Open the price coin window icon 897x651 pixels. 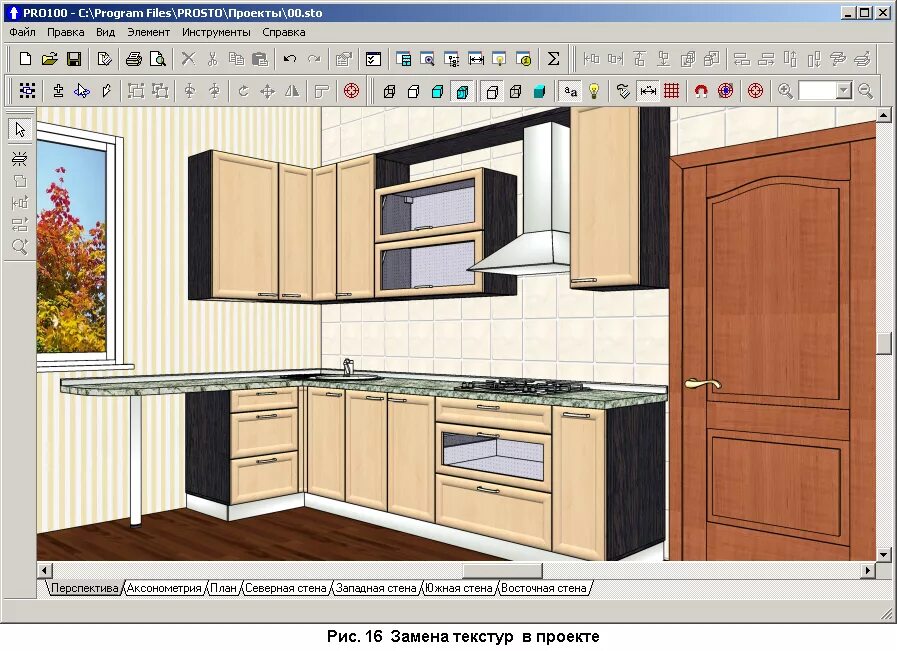tap(524, 58)
